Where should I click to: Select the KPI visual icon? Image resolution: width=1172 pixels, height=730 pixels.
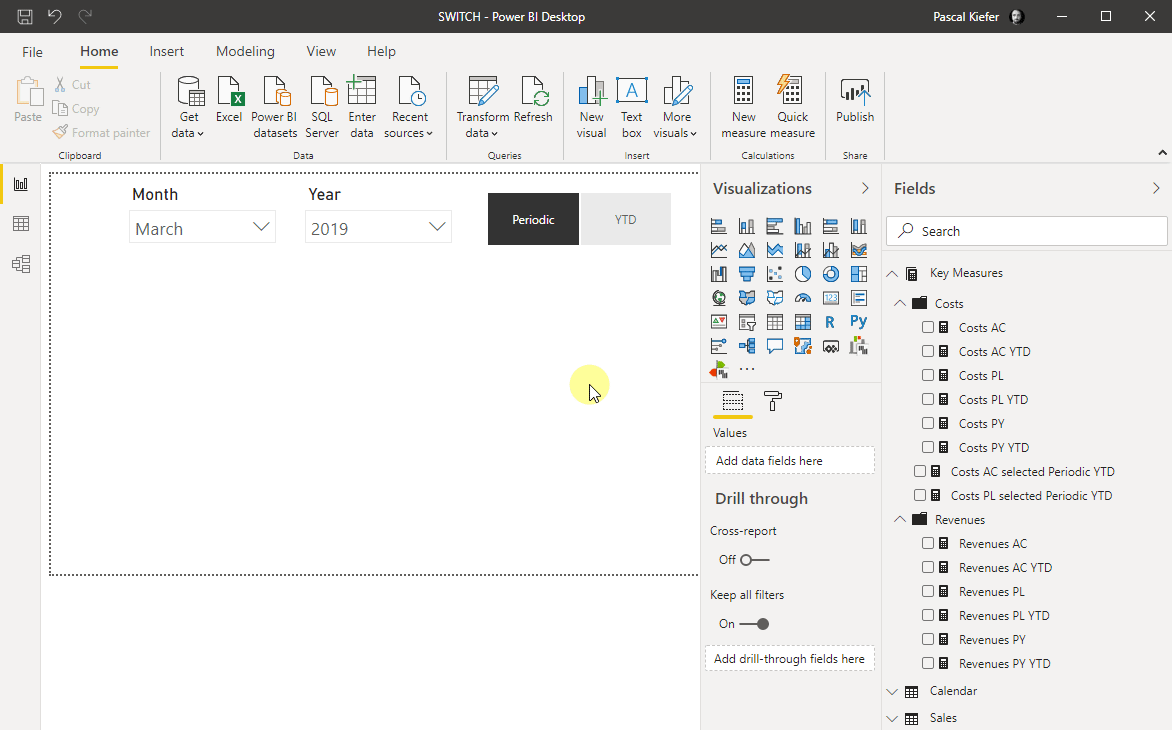719,322
